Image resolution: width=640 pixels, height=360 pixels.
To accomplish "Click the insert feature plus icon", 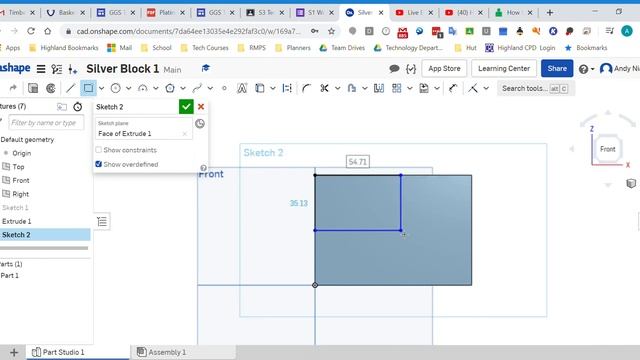I will coord(73,69).
